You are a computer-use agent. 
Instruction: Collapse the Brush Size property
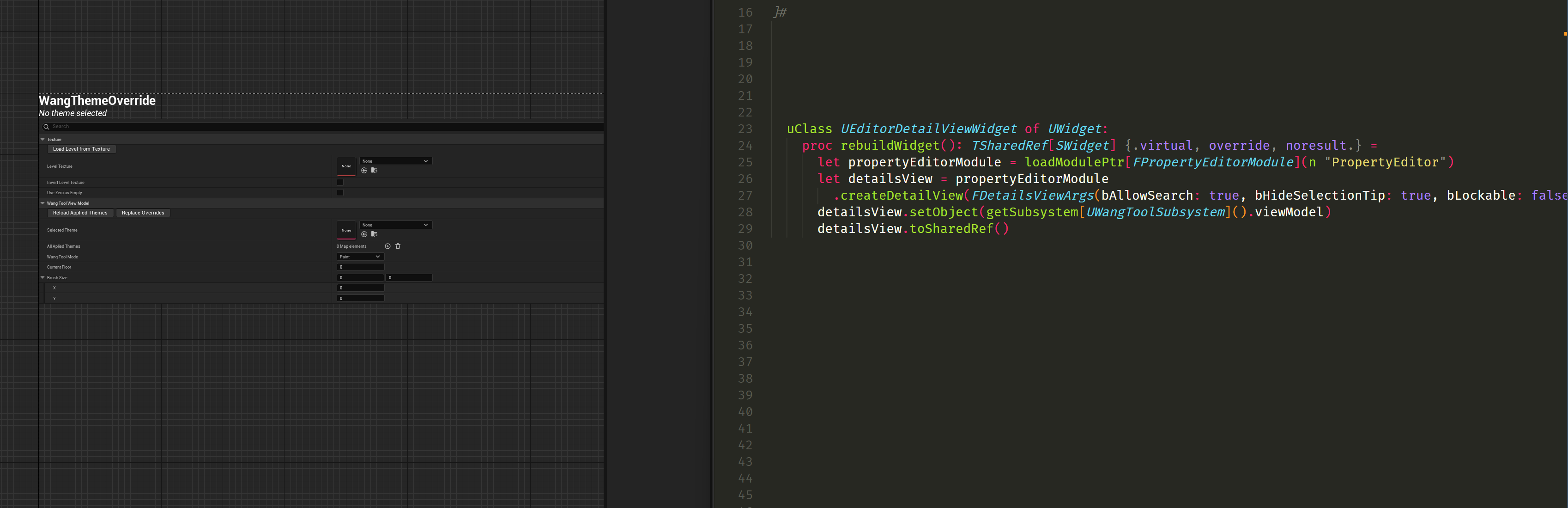(x=42, y=278)
